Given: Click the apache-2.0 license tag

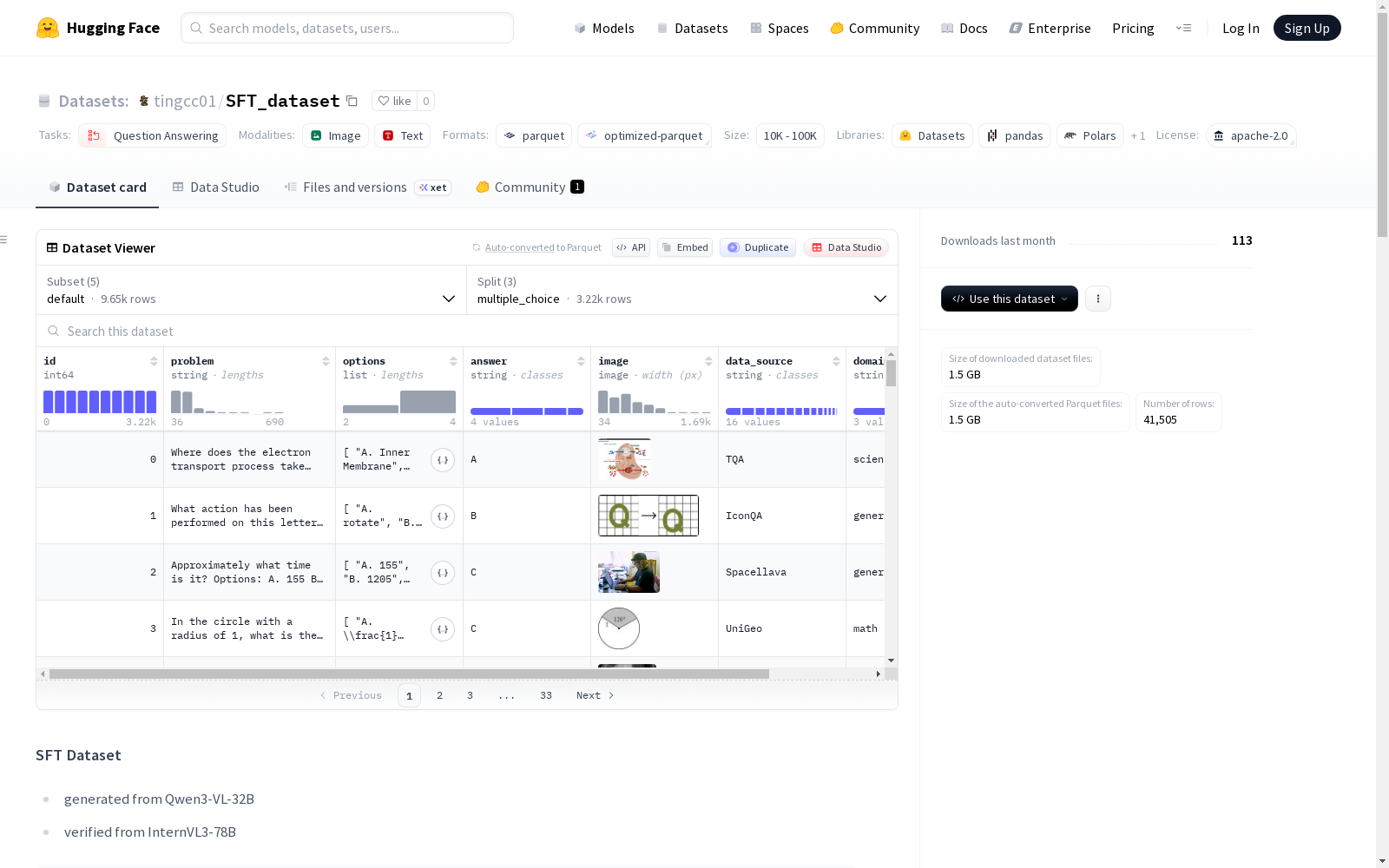Looking at the screenshot, I should pos(1251,135).
